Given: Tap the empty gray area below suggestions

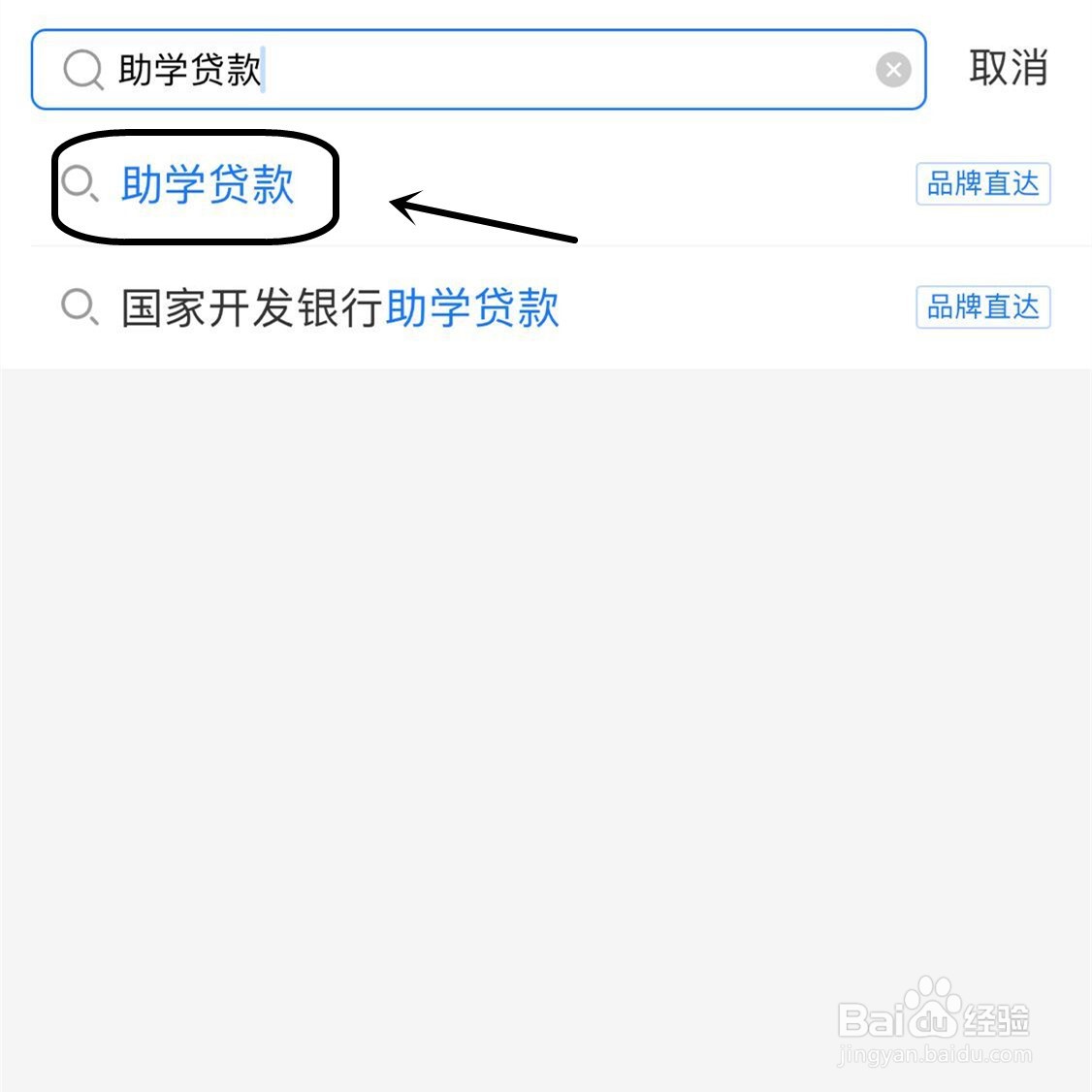Looking at the screenshot, I should [546, 696].
